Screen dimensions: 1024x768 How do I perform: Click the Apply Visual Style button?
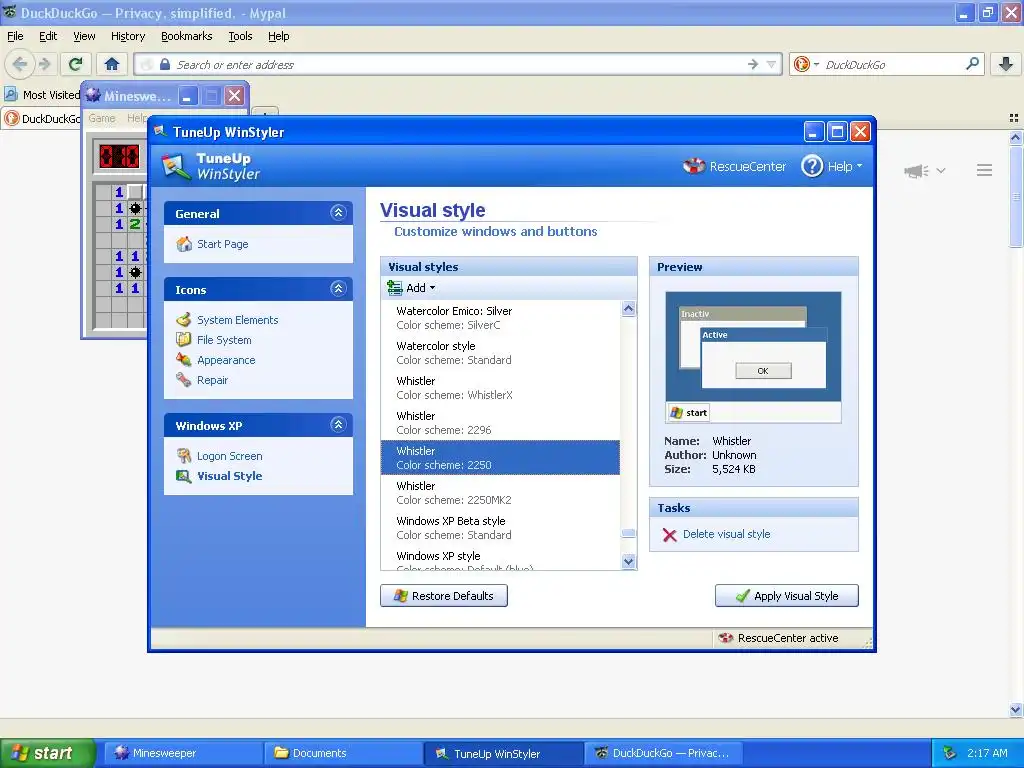tap(786, 596)
